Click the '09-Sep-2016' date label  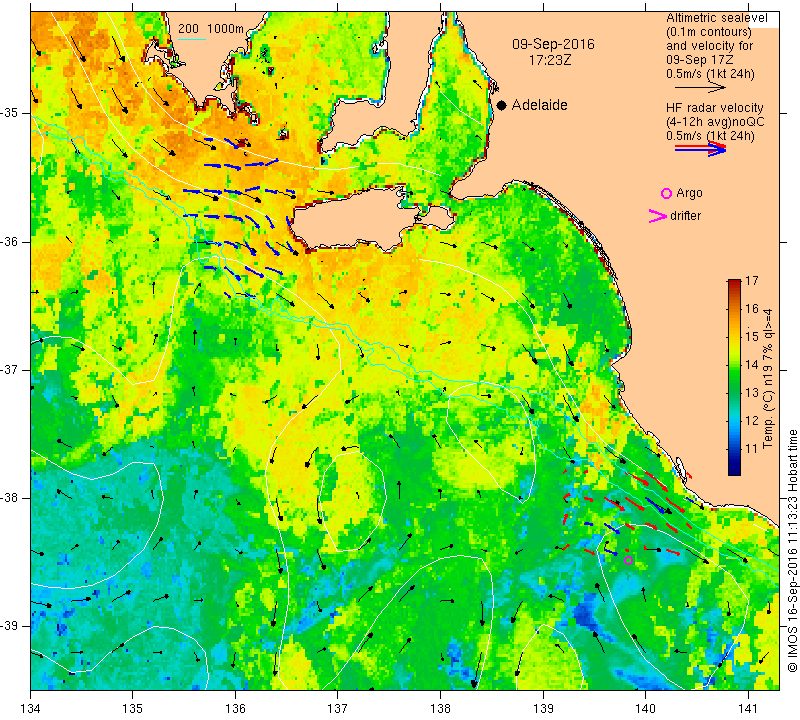[553, 44]
